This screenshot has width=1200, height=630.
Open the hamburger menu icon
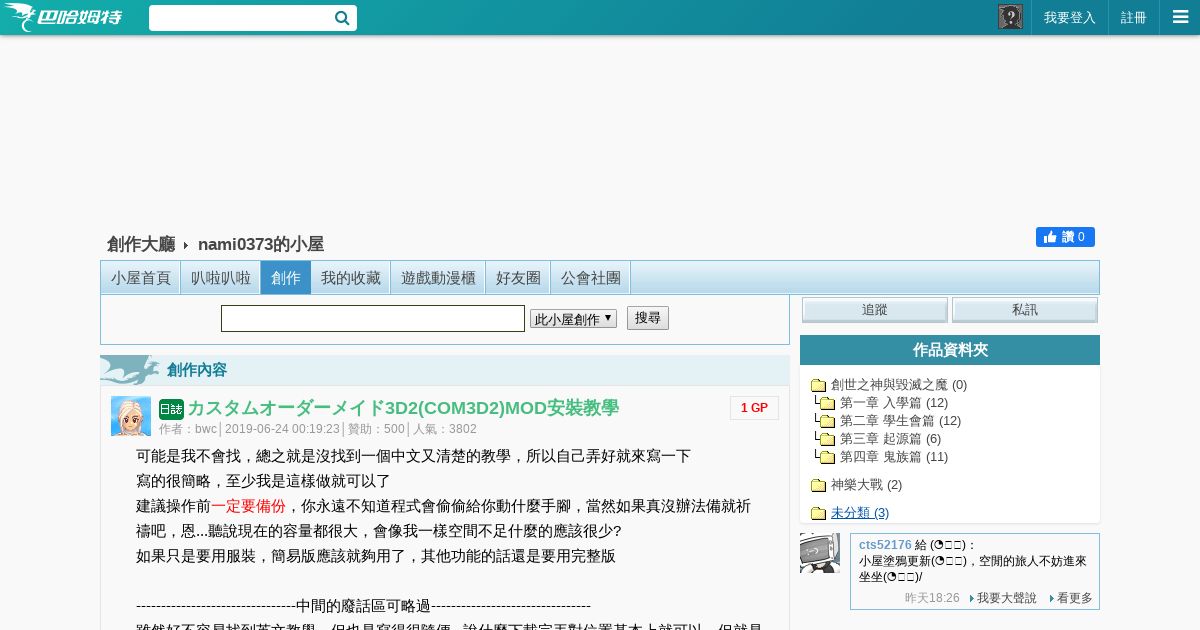coord(1180,17)
